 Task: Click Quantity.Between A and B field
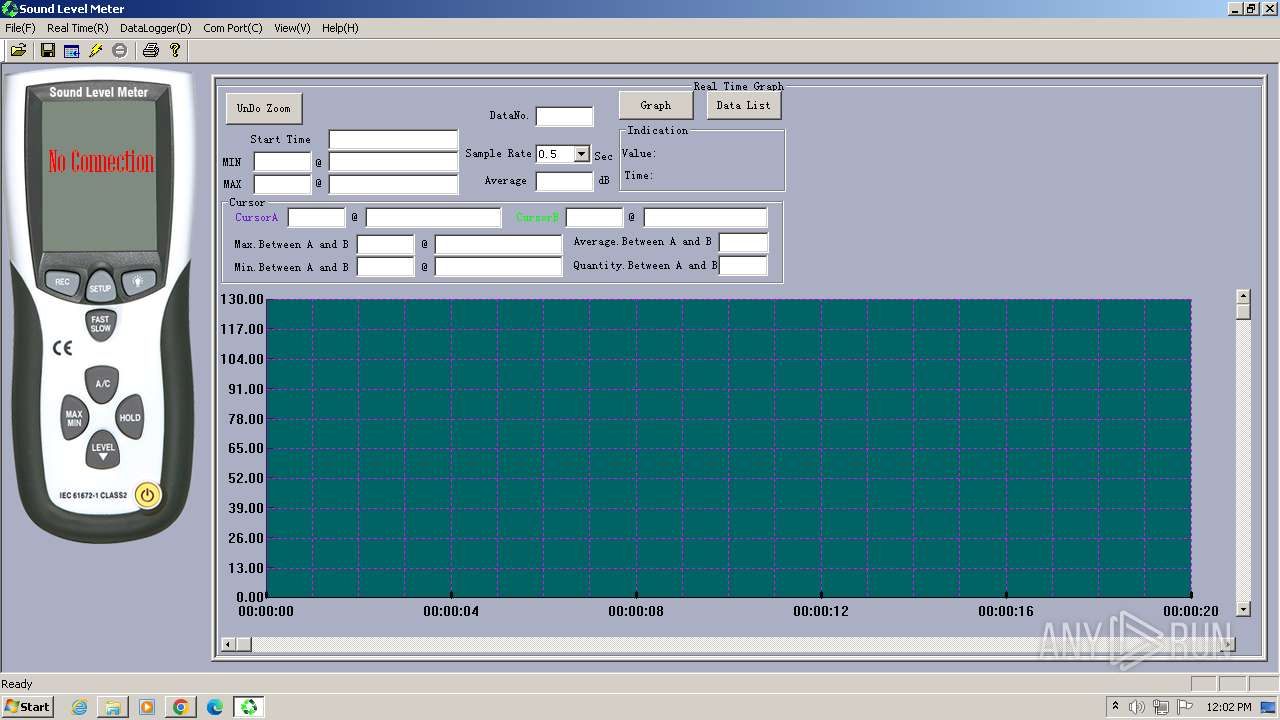pos(744,265)
